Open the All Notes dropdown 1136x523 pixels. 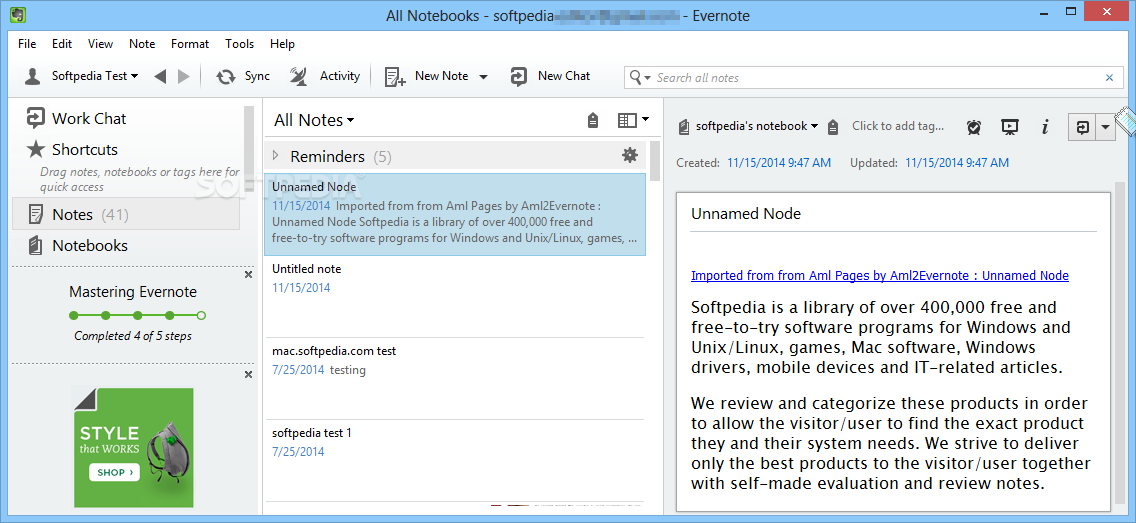pos(314,120)
